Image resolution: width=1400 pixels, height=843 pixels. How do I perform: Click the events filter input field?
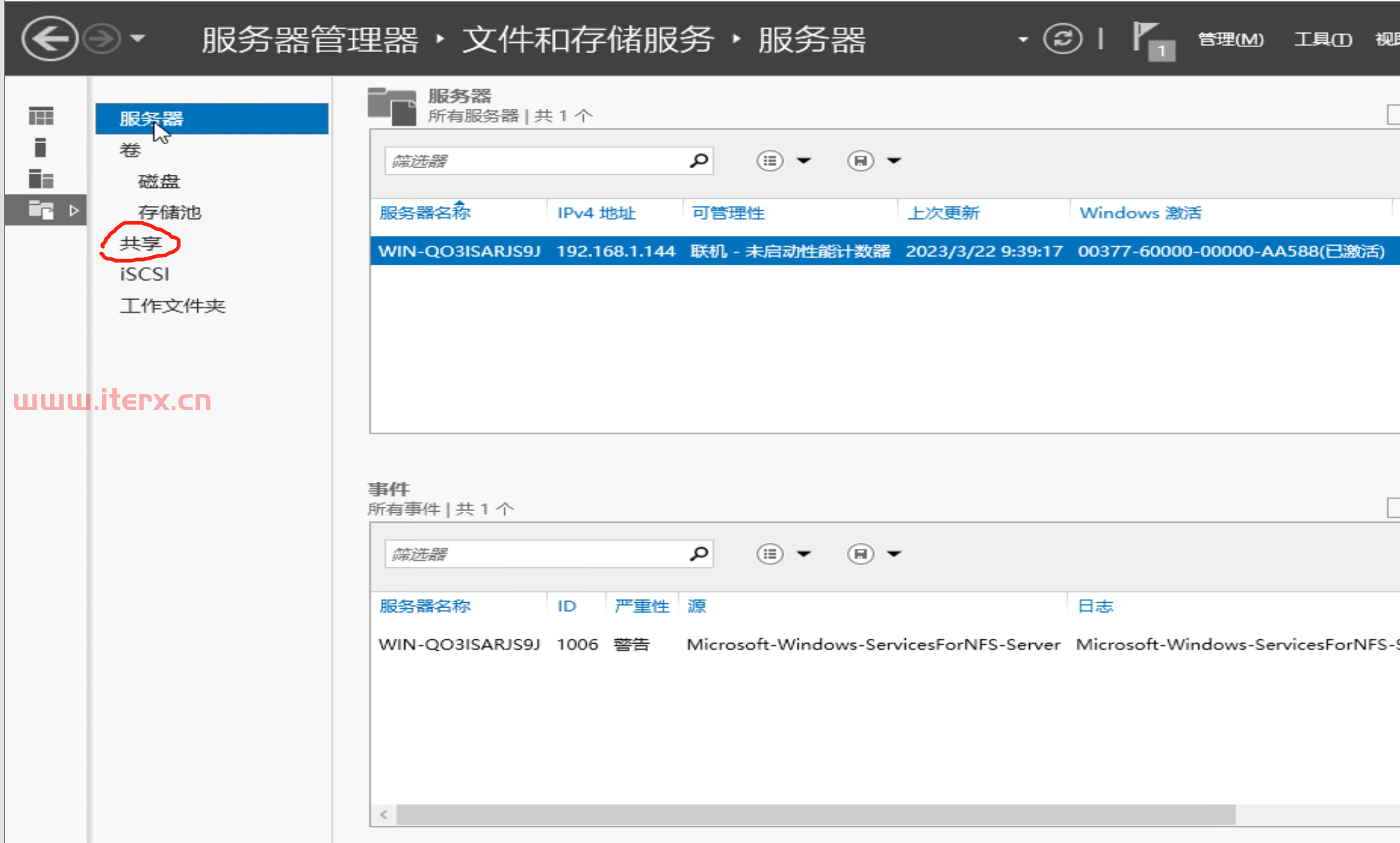tap(549, 554)
